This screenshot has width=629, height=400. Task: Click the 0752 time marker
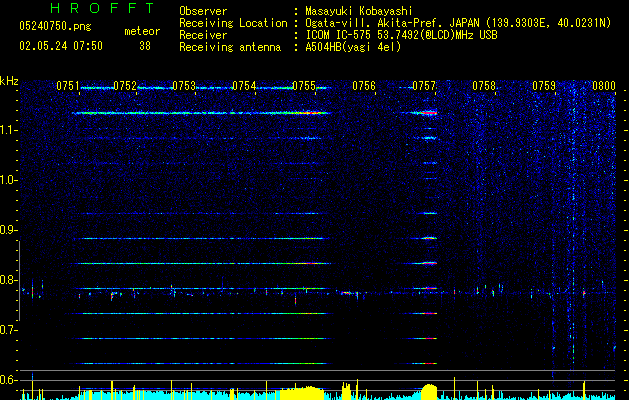click(x=125, y=86)
